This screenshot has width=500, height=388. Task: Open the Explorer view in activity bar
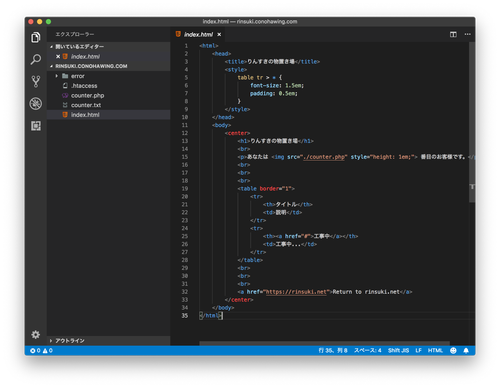click(x=36, y=37)
